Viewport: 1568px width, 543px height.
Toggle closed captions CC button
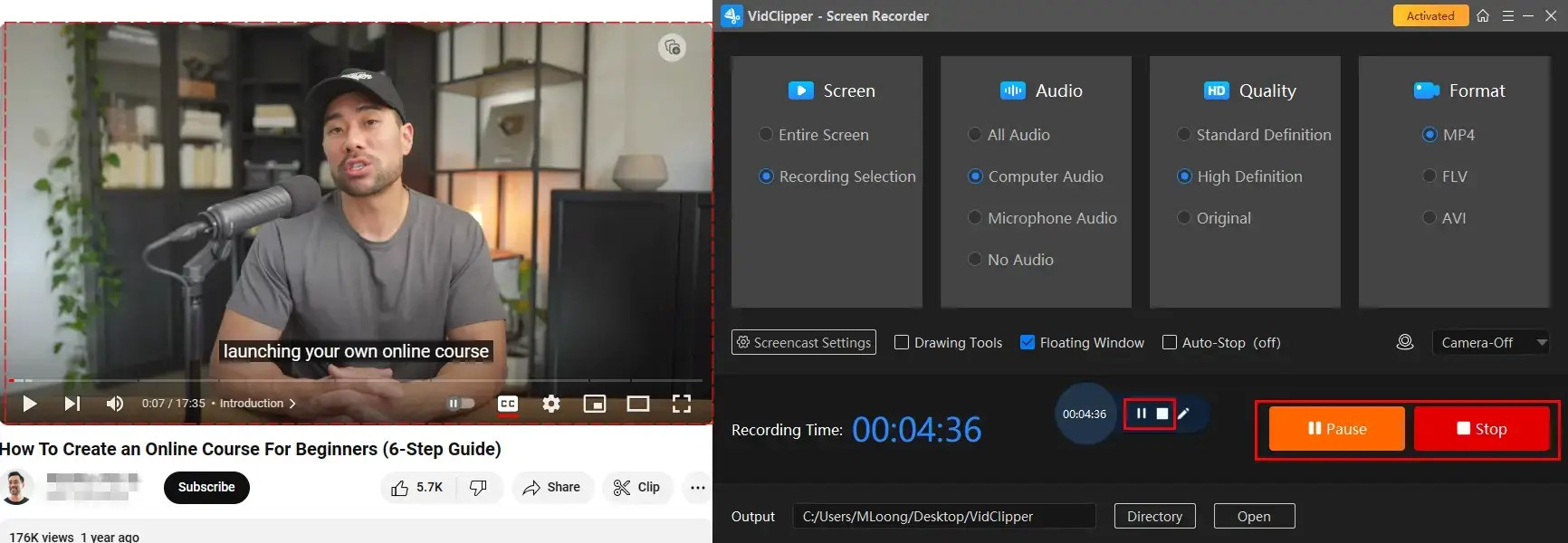[508, 404]
